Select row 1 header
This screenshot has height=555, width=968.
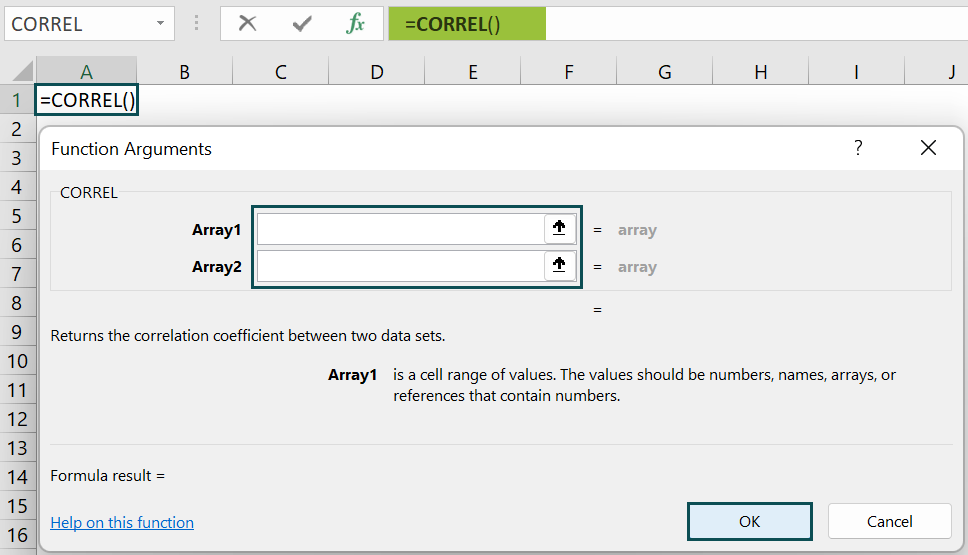[x=17, y=100]
